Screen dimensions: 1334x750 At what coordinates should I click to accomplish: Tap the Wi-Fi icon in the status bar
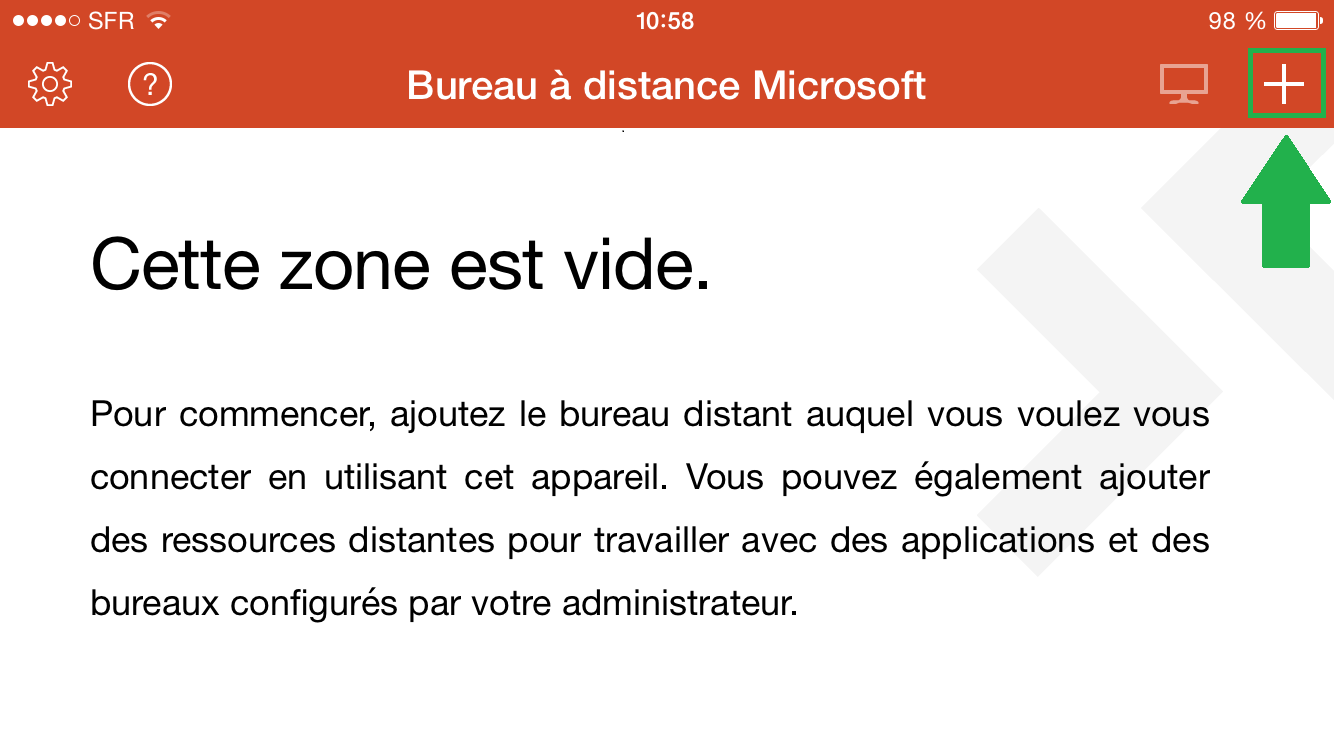158,20
